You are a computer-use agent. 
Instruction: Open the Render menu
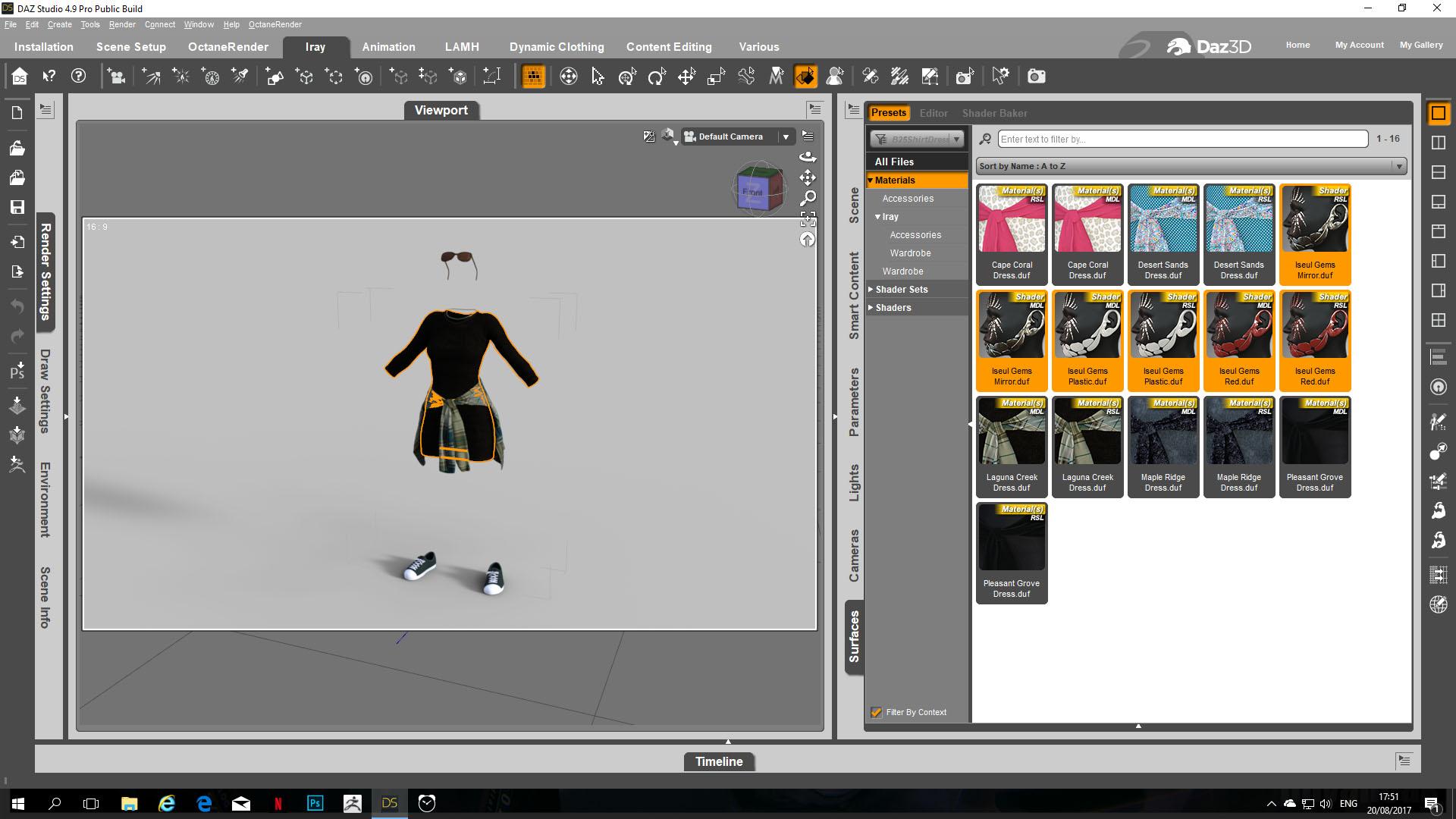click(121, 24)
